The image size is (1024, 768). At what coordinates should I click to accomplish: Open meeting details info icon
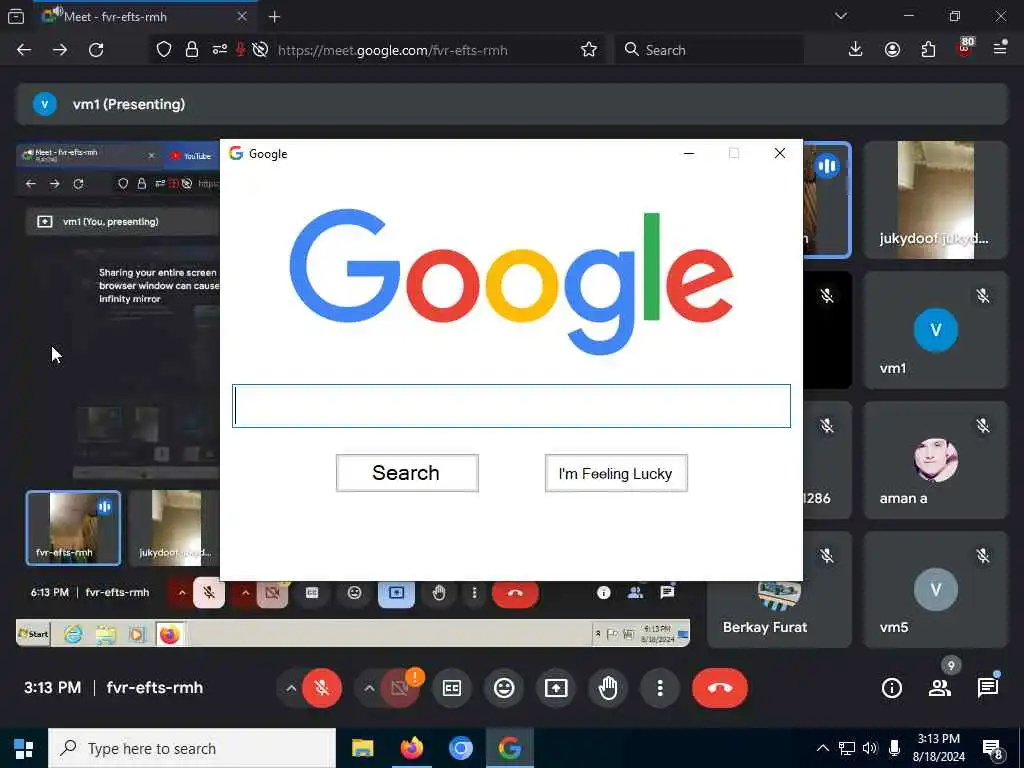coord(891,688)
